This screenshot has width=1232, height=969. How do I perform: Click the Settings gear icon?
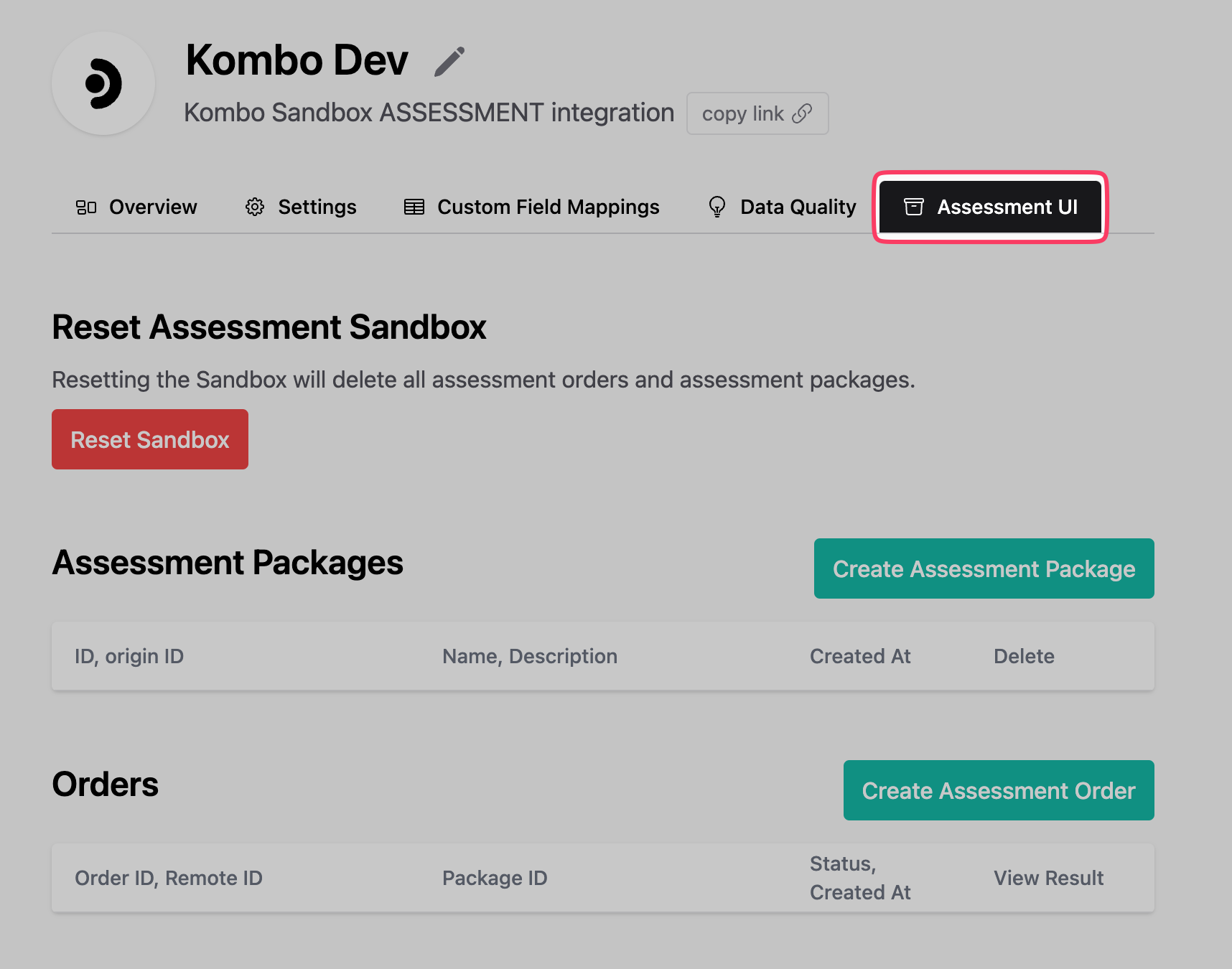(255, 207)
